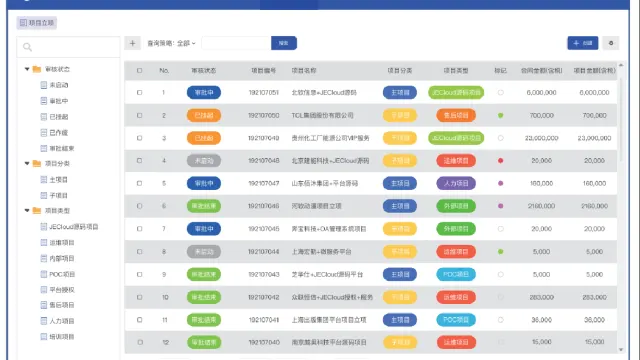Click the keyword input beside 搜索 button

[x=236, y=43]
